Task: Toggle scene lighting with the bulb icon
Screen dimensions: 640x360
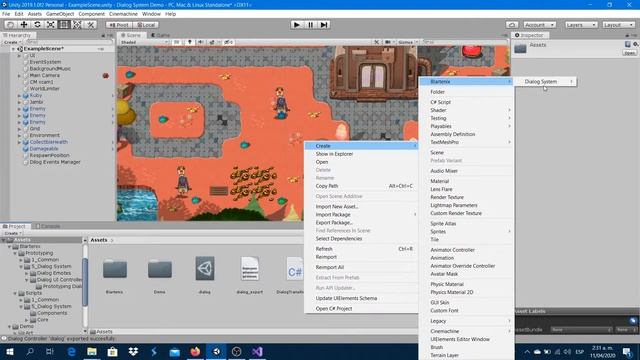Action: 189,42
